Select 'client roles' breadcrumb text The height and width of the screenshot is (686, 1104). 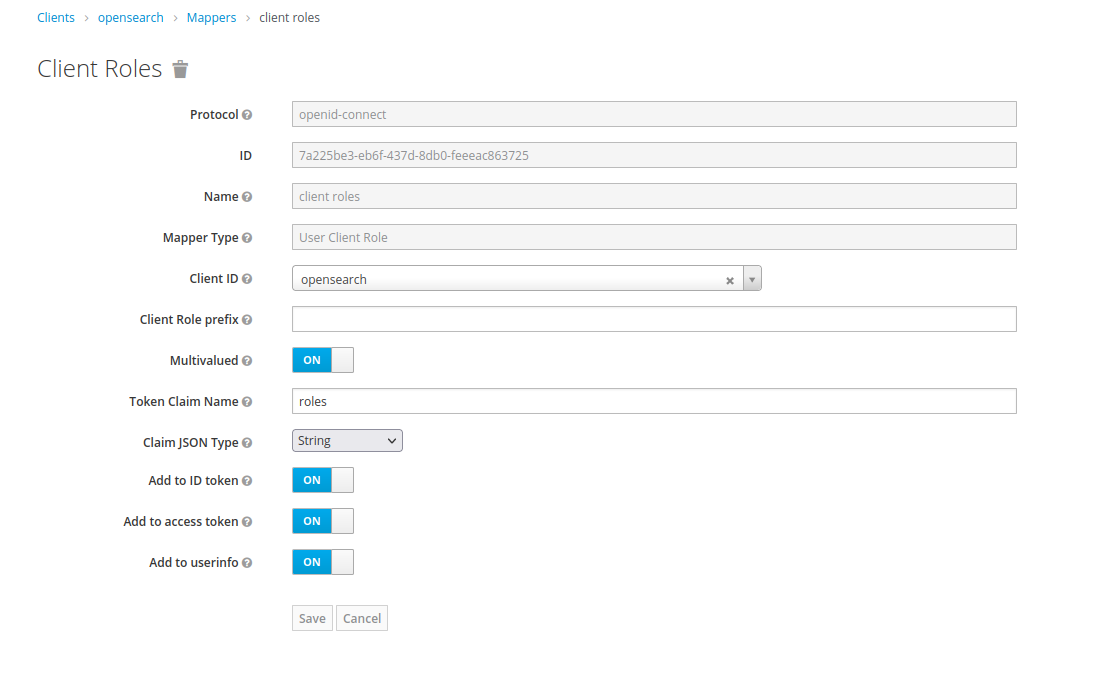coord(289,18)
